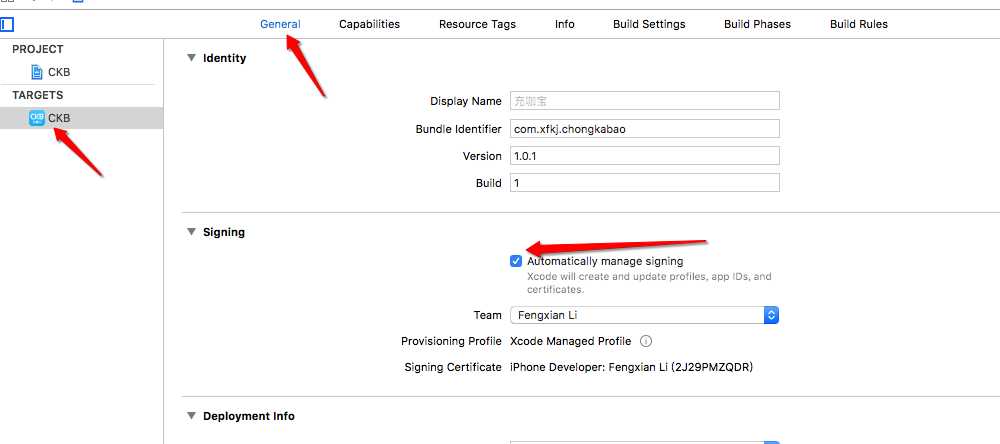Open the Build Settings tab
The image size is (1000, 444).
coord(649,24)
